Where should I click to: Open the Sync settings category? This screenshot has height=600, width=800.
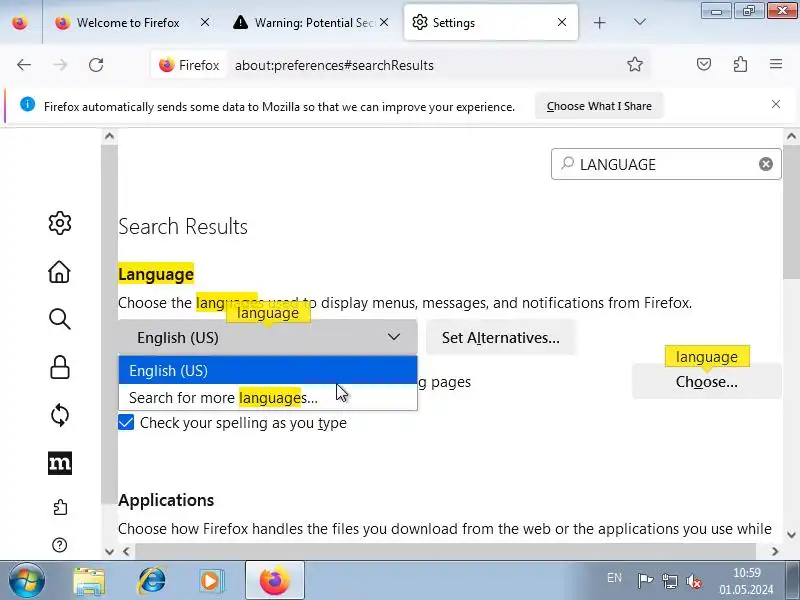tap(60, 415)
